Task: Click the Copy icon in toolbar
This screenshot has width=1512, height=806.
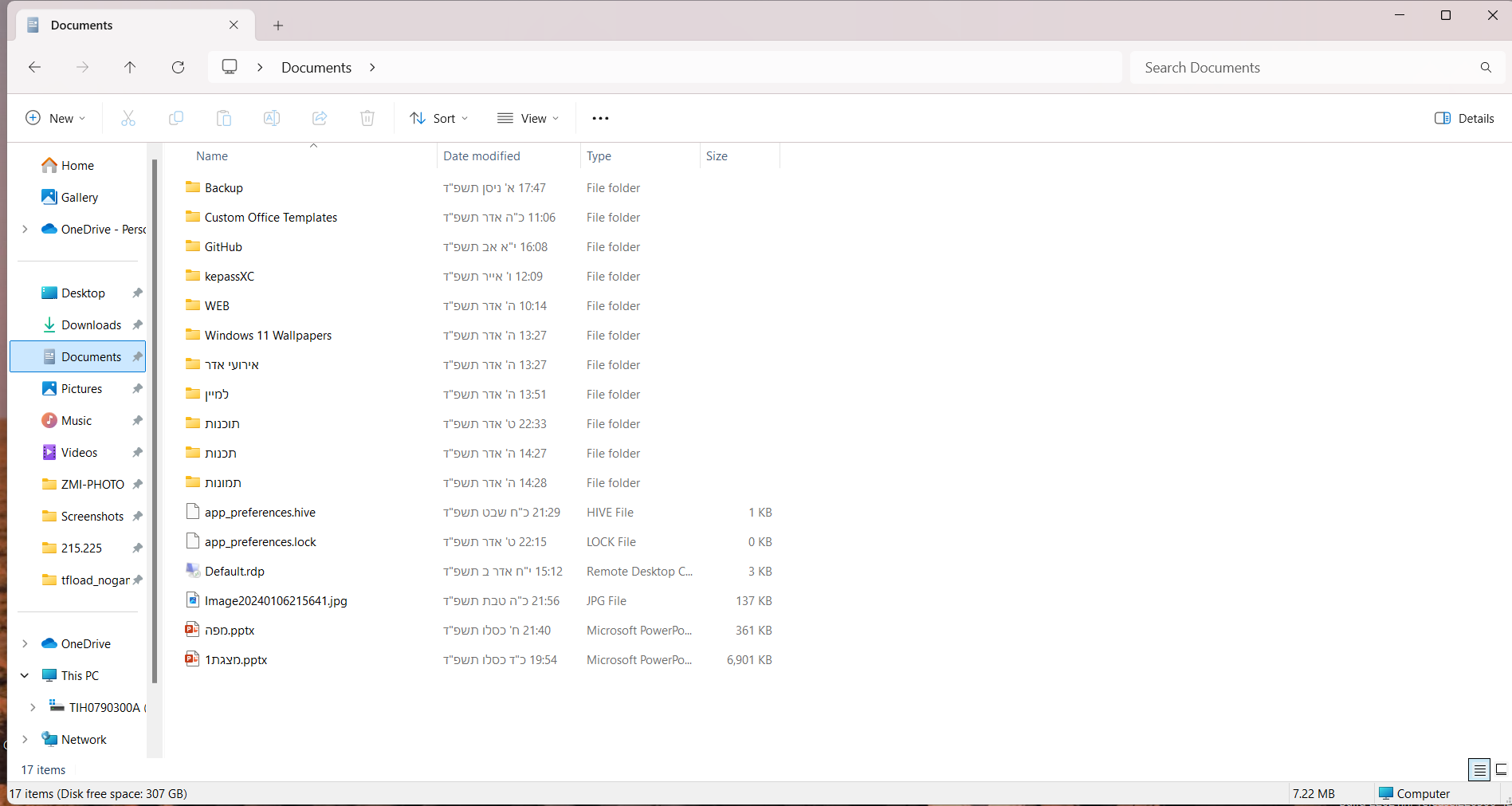Action: pos(176,118)
